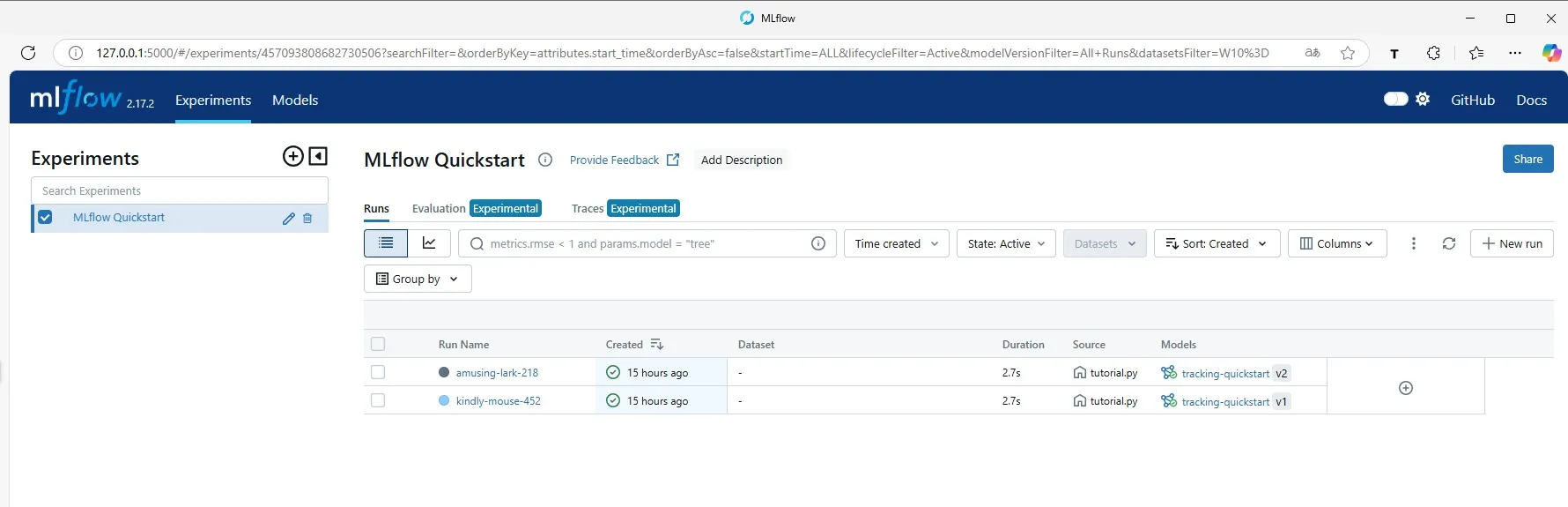Image resolution: width=1568 pixels, height=507 pixels.
Task: Click the amusing-lark-218 status check icon
Action: click(x=613, y=372)
